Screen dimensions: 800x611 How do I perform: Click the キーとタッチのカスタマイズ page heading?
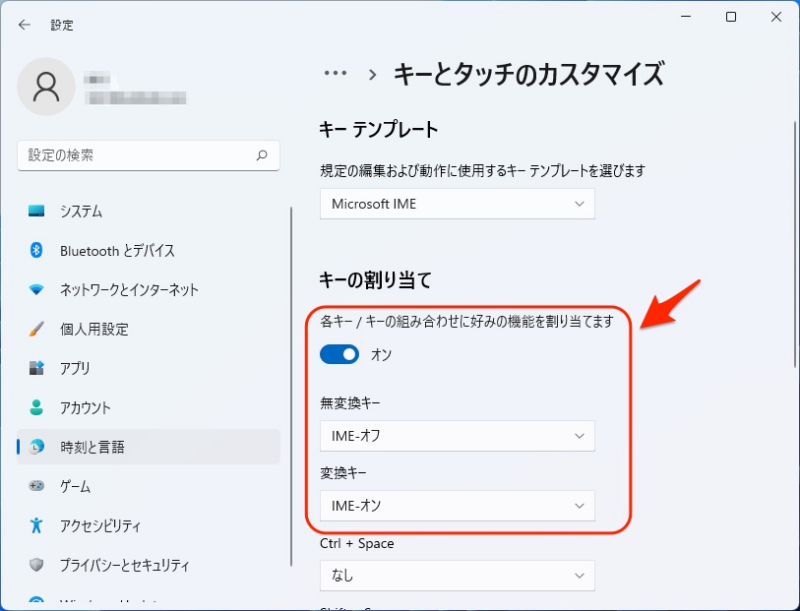click(x=529, y=74)
